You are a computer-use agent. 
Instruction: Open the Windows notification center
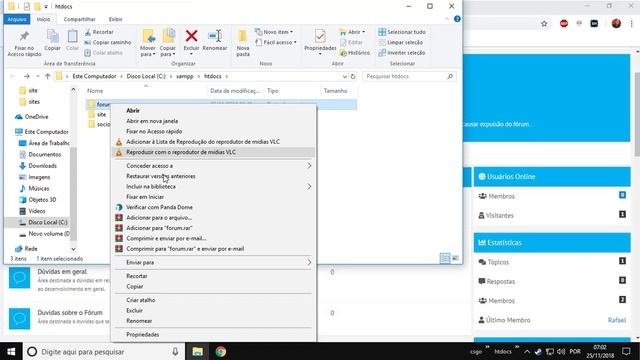626,351
